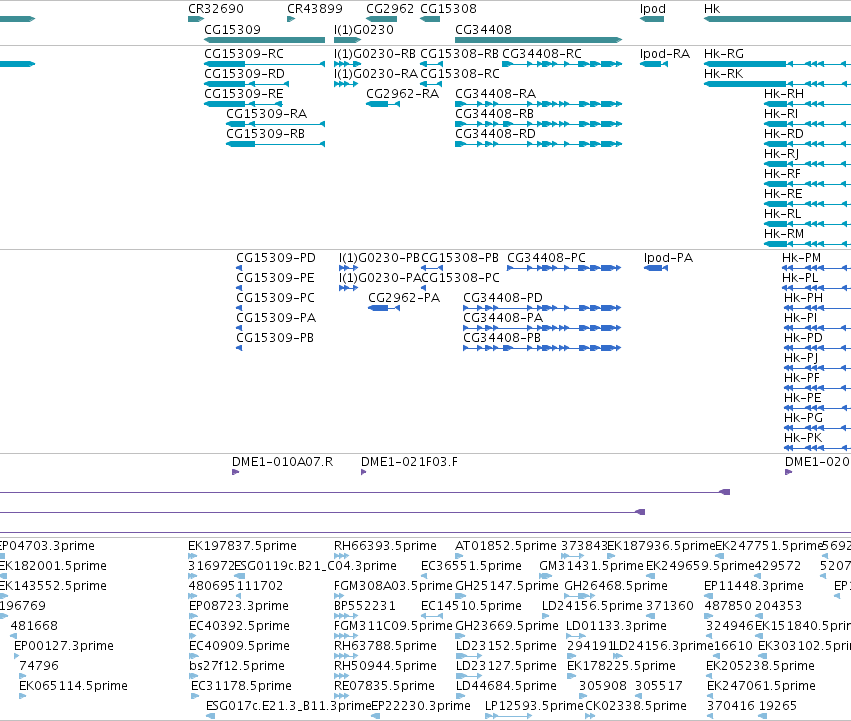The width and height of the screenshot is (851, 721).
Task: Click the DME1-021F03.F feature
Action: pos(364,472)
